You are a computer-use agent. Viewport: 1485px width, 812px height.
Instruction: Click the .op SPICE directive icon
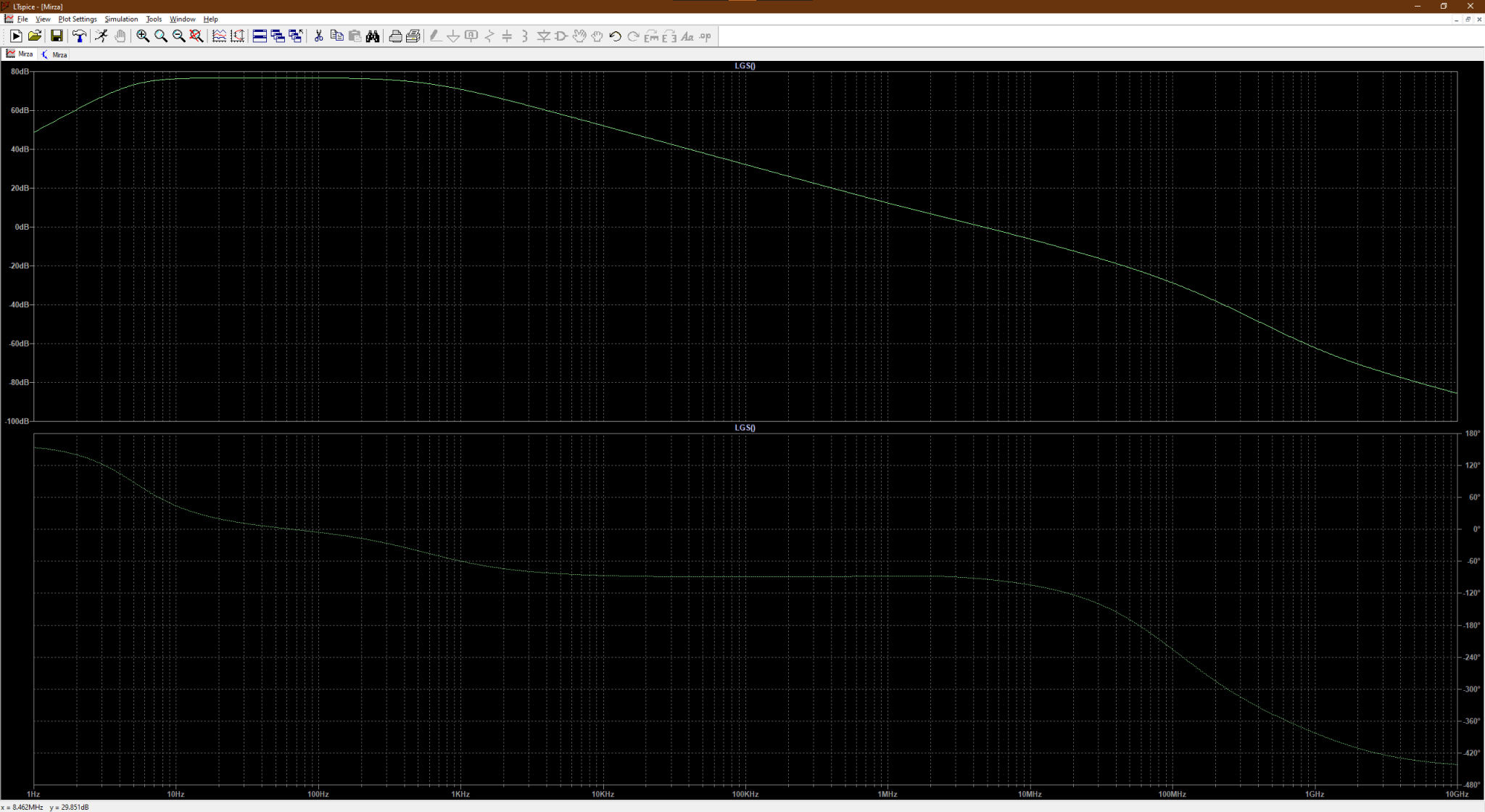(x=706, y=36)
